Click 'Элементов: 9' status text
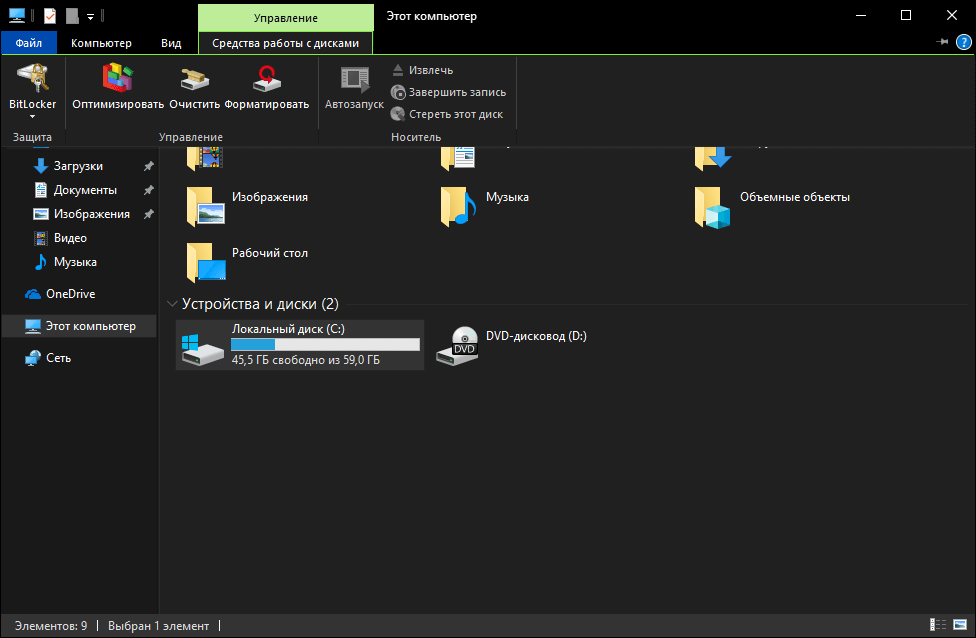 point(51,626)
